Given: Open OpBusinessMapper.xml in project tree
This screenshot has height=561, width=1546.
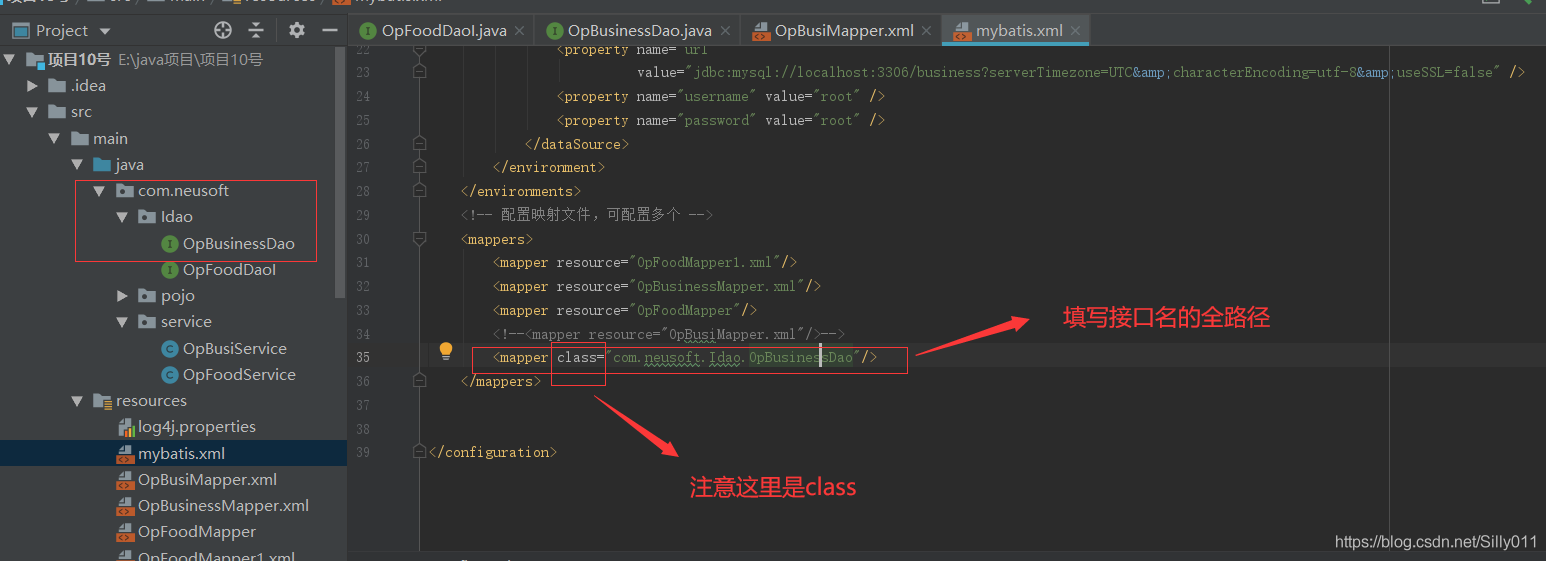Looking at the screenshot, I should [x=223, y=505].
